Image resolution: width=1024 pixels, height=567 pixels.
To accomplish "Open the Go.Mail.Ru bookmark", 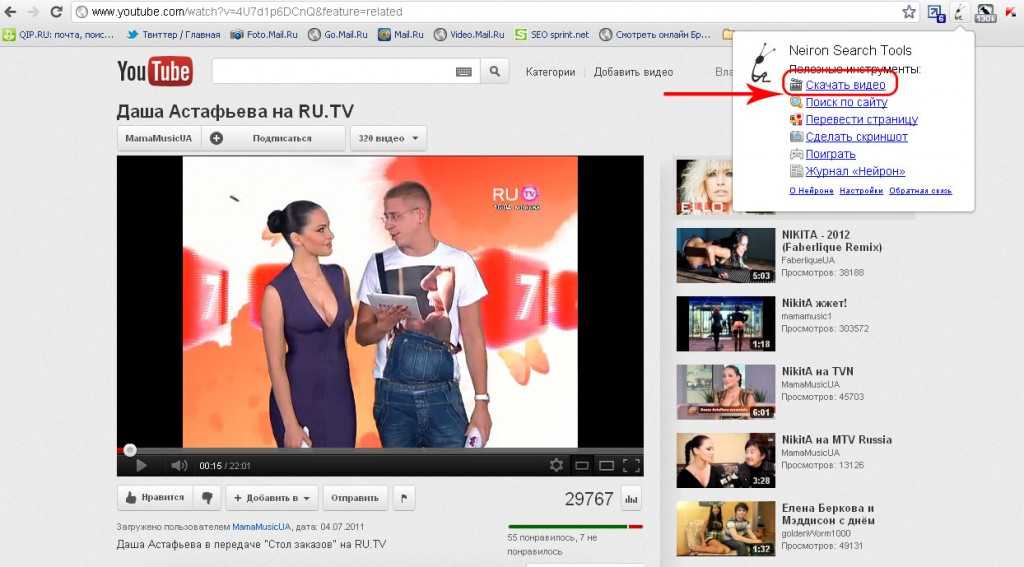I will click(338, 35).
